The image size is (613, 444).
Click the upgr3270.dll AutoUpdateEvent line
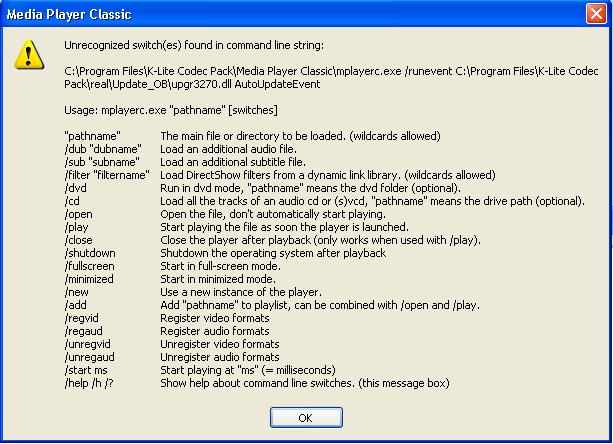(192, 84)
